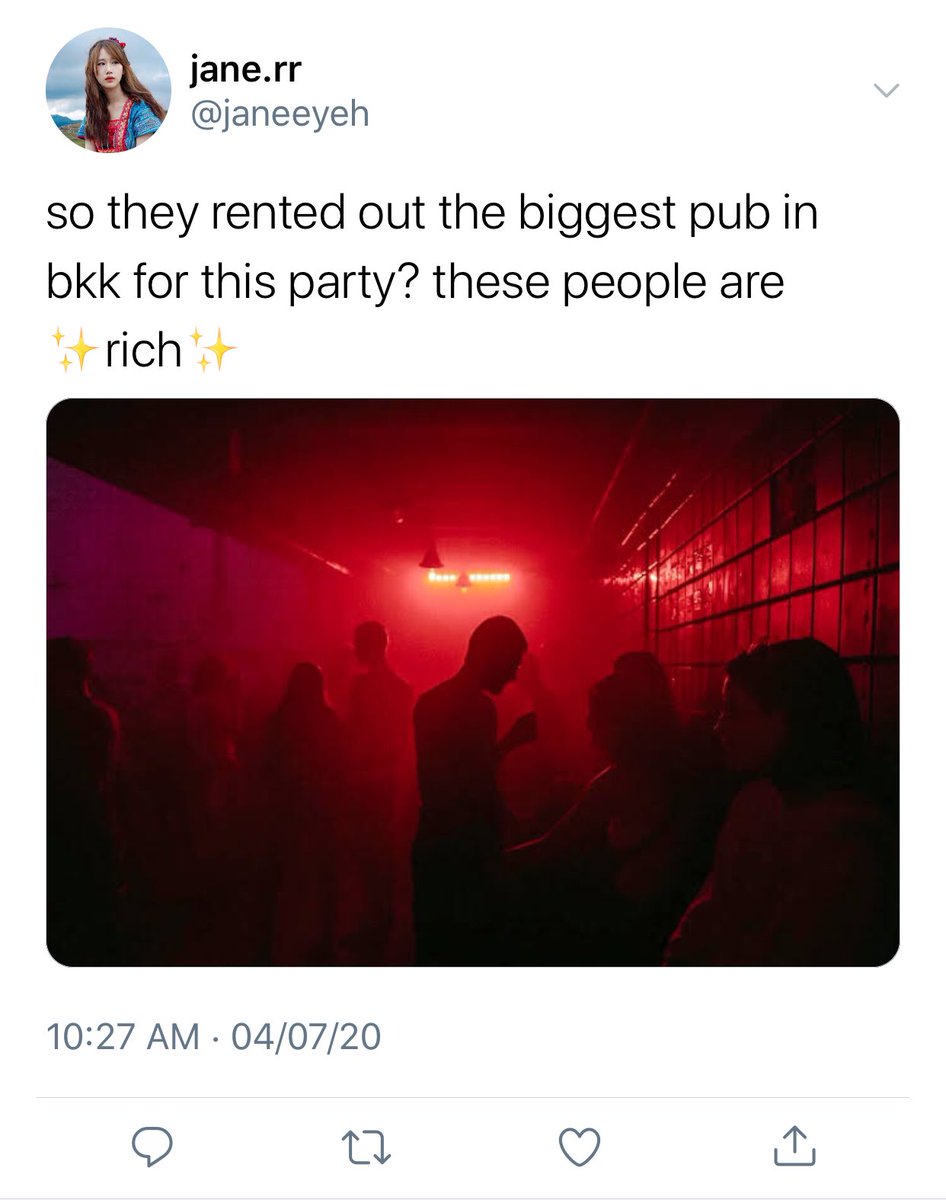
Task: Expand the tweet options chevron
Action: (887, 91)
